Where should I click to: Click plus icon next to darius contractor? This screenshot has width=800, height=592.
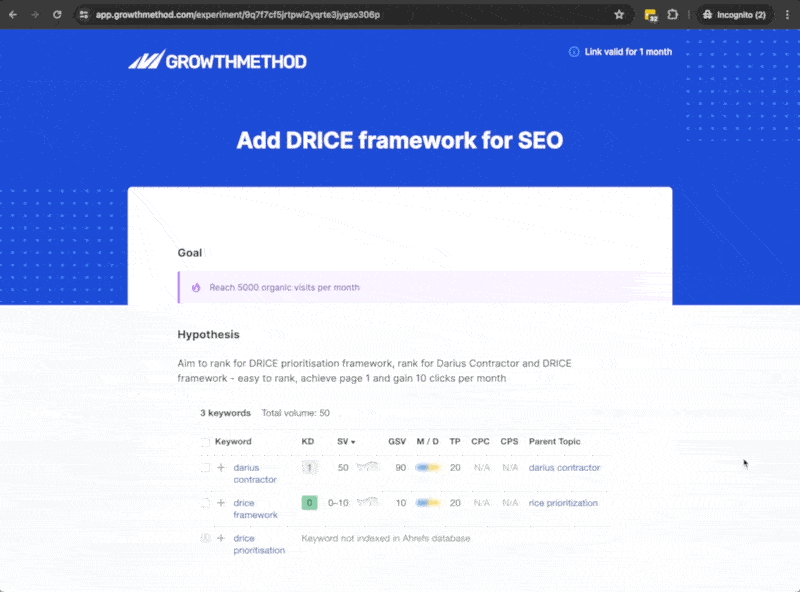(x=221, y=467)
